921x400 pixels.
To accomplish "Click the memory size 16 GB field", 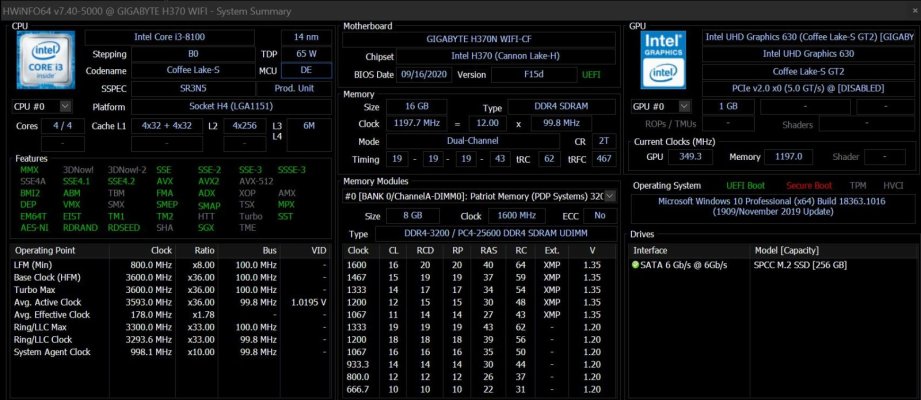I will pos(416,107).
